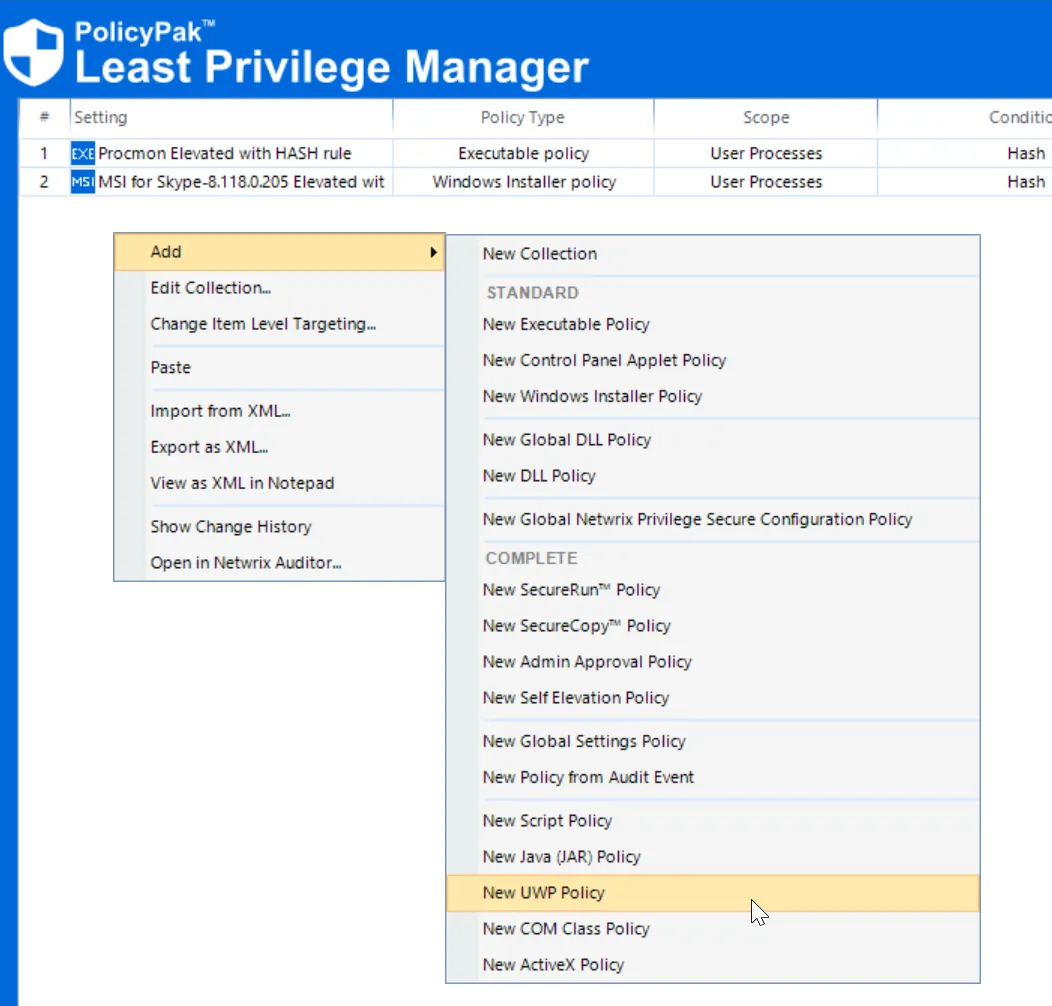Show Change History
Image resolution: width=1052 pixels, height=1006 pixels.
pyautogui.click(x=230, y=526)
